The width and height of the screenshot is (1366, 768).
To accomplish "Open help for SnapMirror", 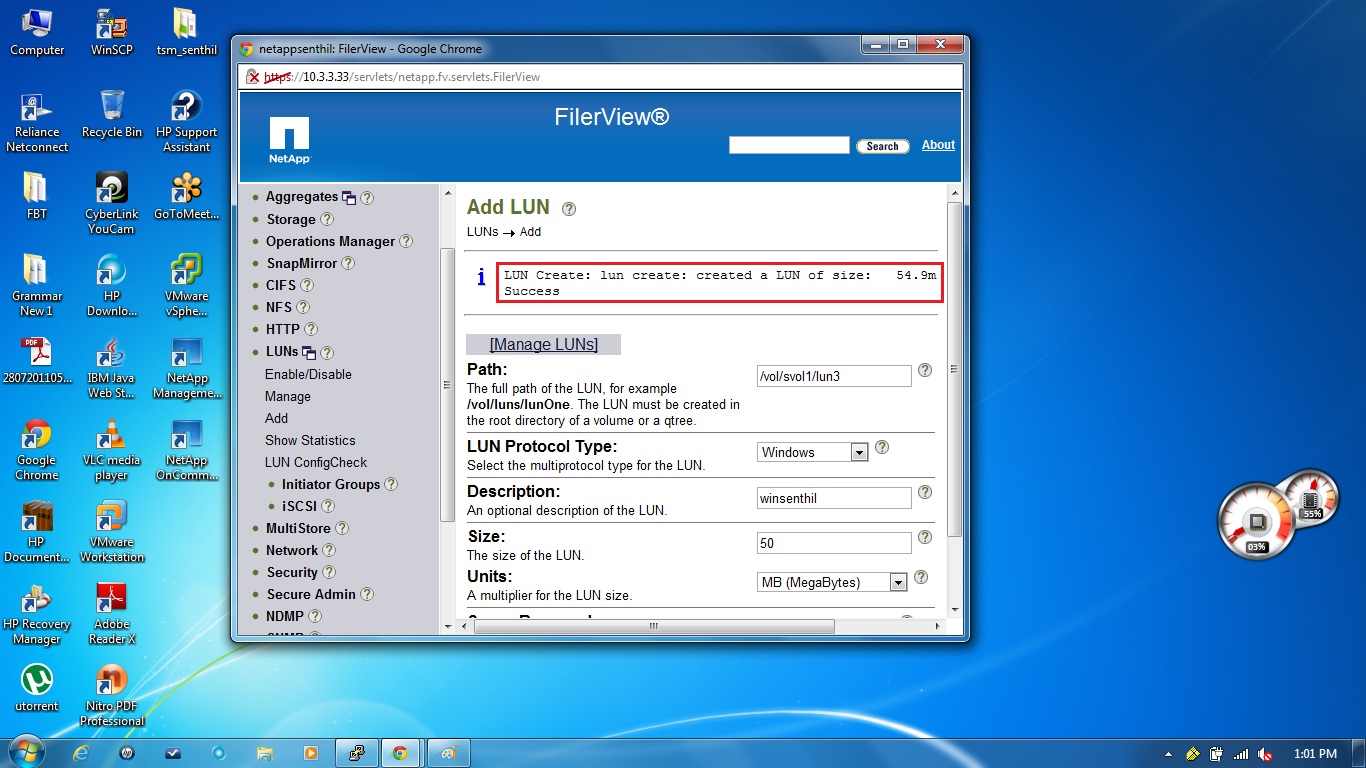I will 347,263.
